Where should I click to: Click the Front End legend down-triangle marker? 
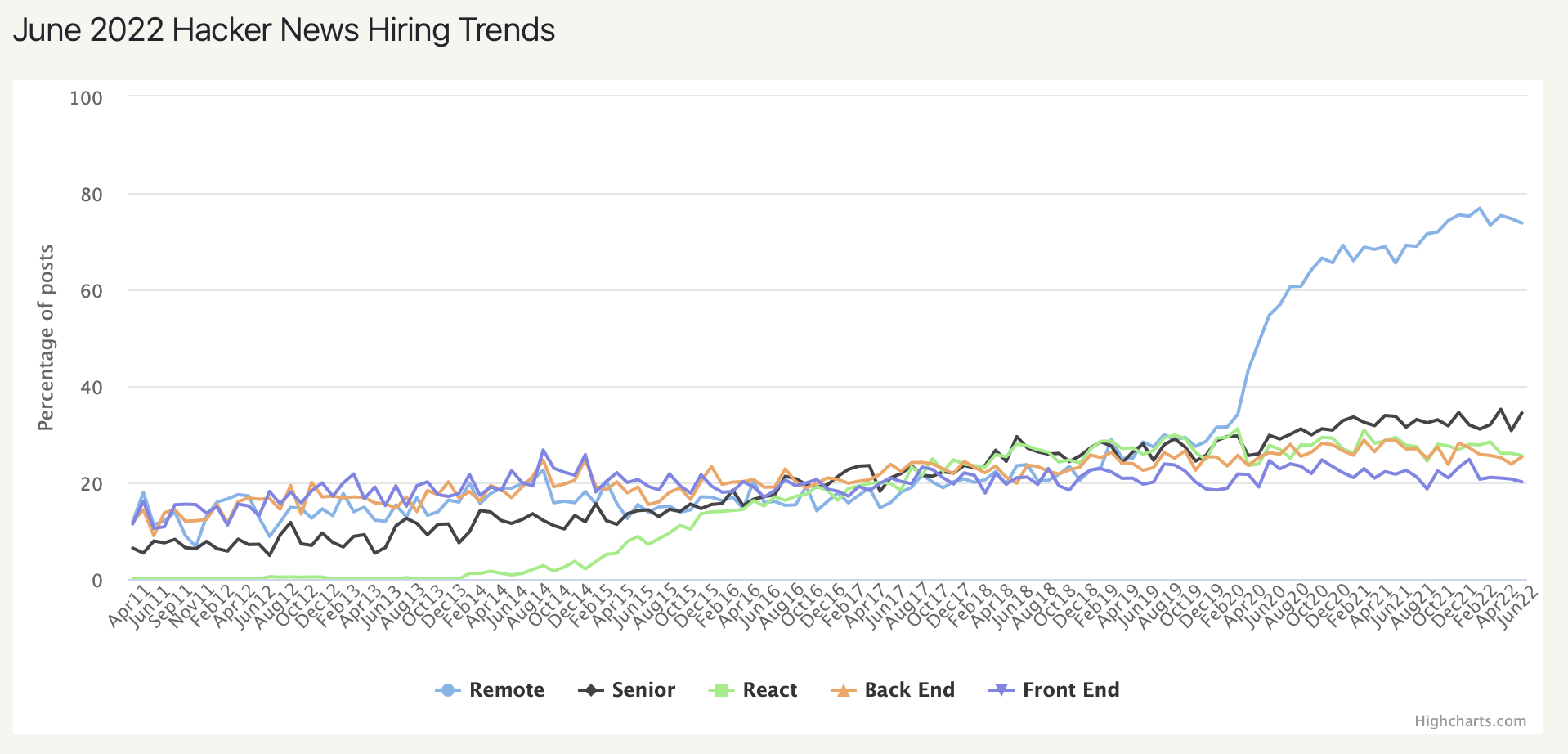coord(1001,690)
